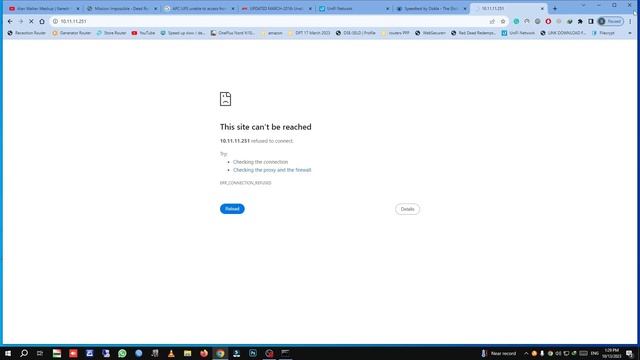
Task: Open Windows search from the taskbar
Action: coord(24,353)
